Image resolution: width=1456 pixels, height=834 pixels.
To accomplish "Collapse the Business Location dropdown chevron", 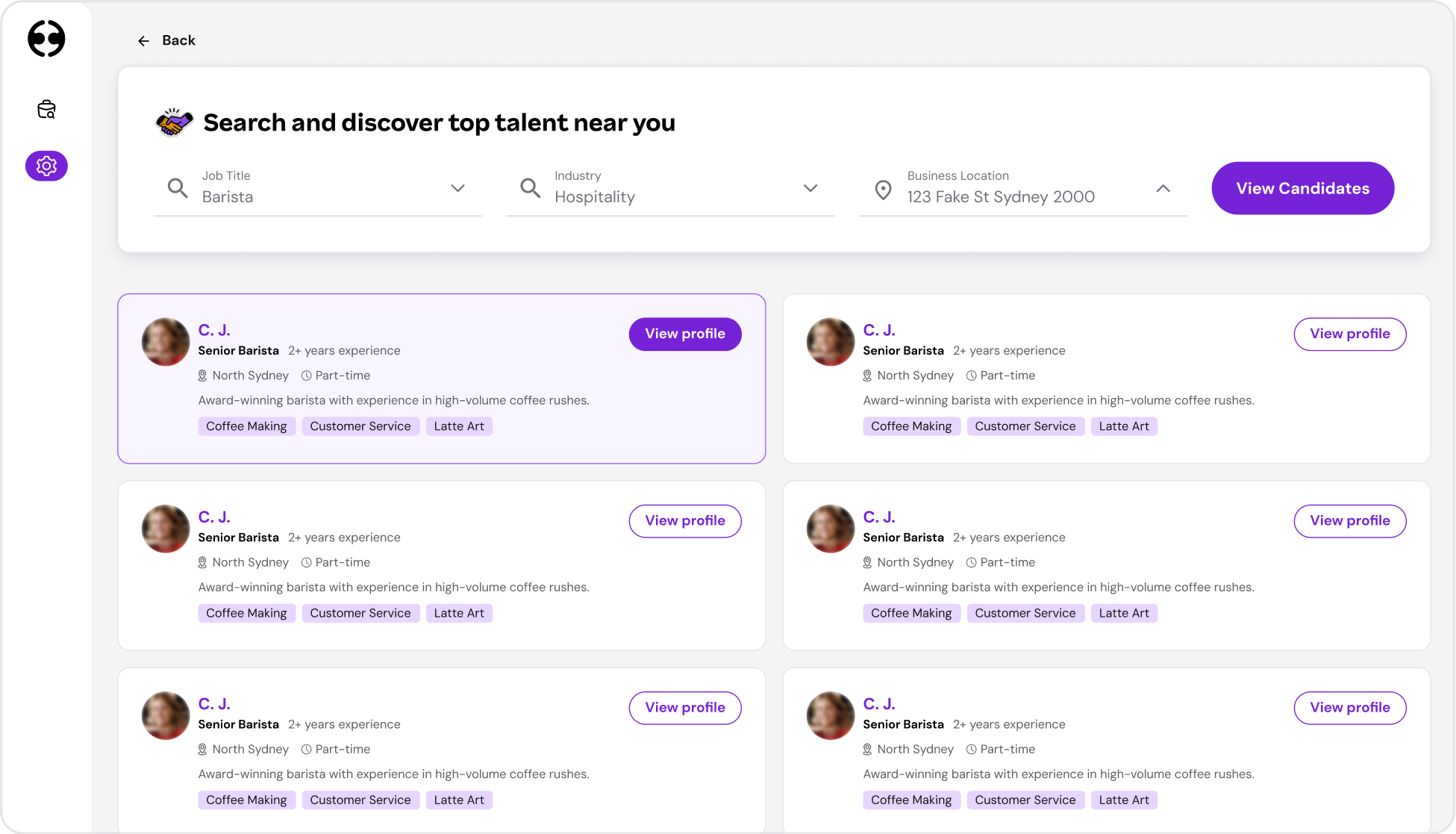I will [1163, 188].
